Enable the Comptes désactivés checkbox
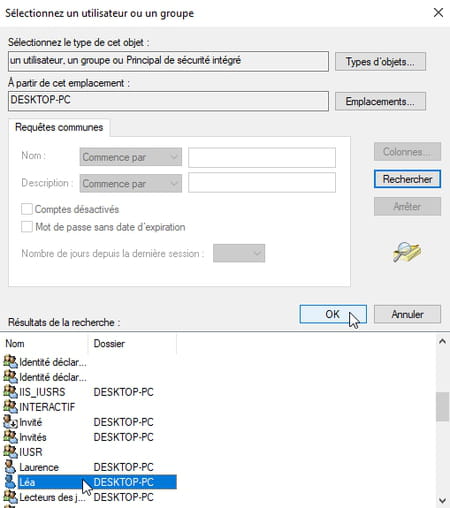Screen dimensions: 450x508 pos(27,209)
